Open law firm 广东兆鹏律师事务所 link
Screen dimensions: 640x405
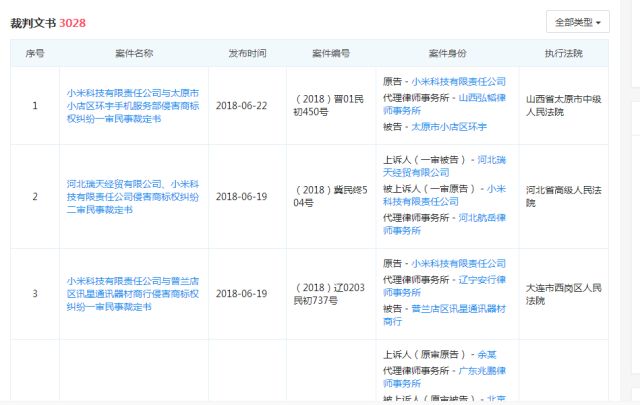click(444, 377)
